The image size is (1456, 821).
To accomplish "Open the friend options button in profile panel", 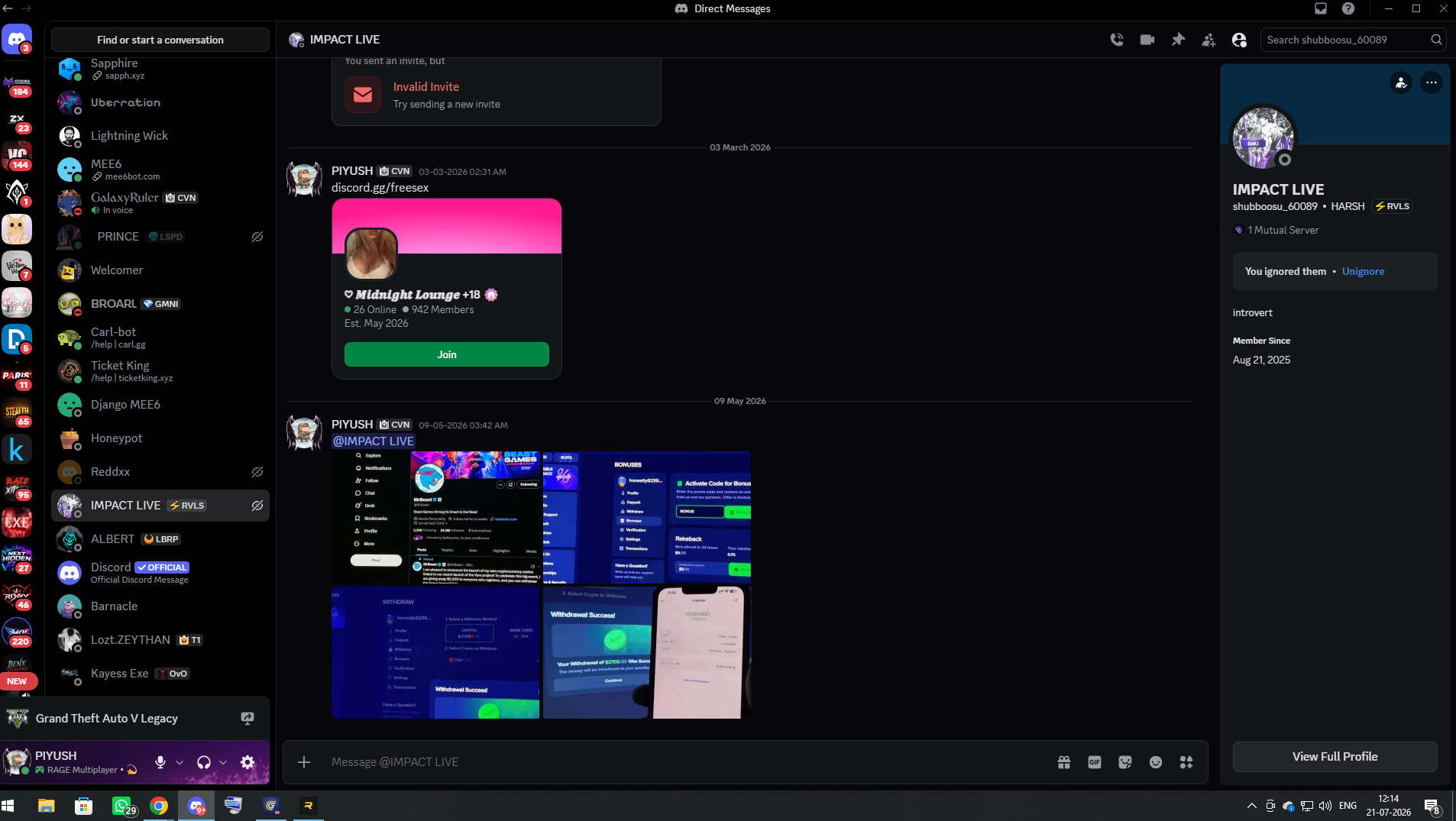I will coord(1401,82).
